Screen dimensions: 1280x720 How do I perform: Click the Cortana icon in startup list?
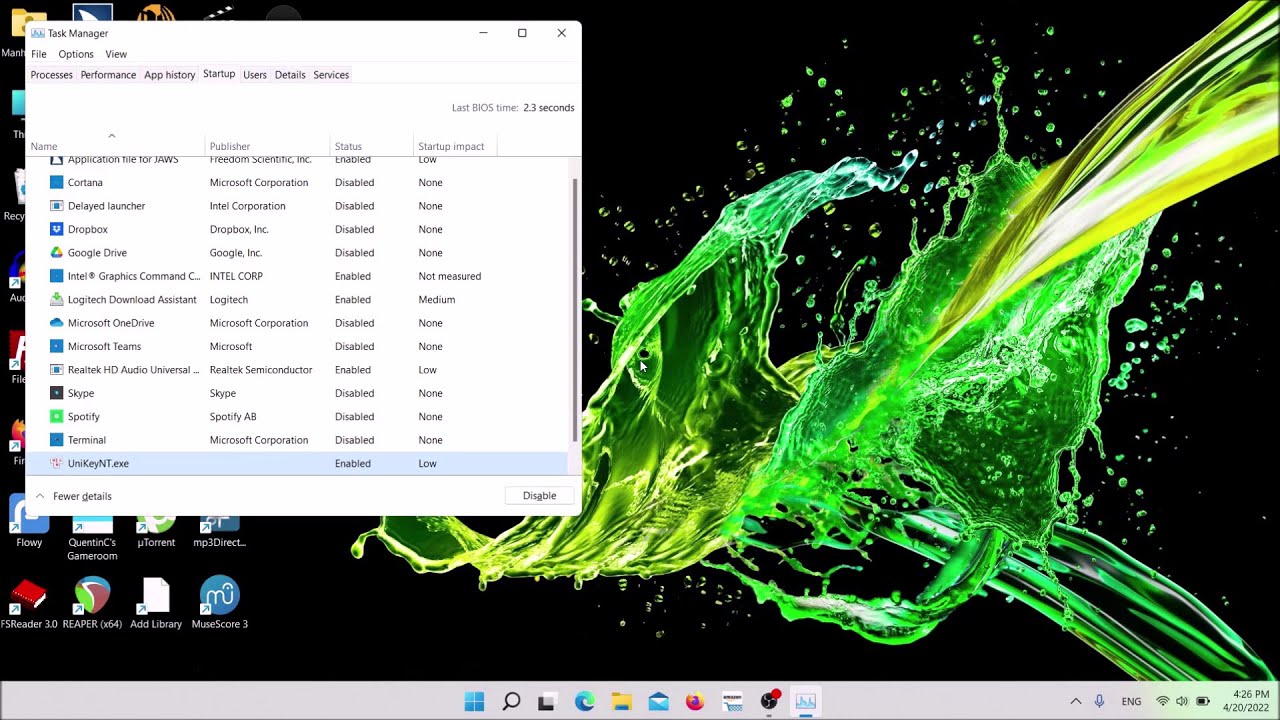coord(57,182)
